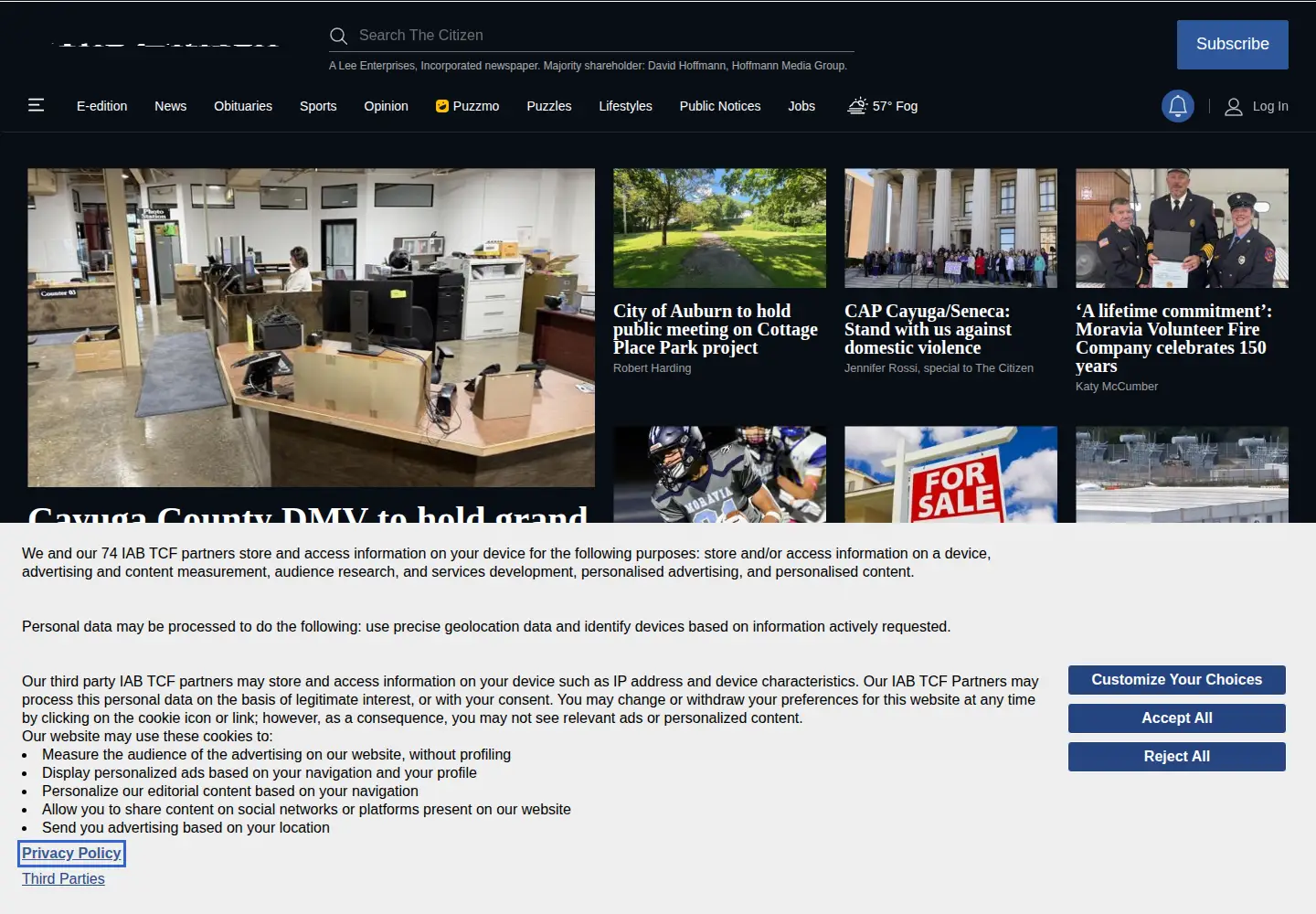This screenshot has height=914, width=1316.
Task: Click author name Robert Harding
Action: pos(653,368)
